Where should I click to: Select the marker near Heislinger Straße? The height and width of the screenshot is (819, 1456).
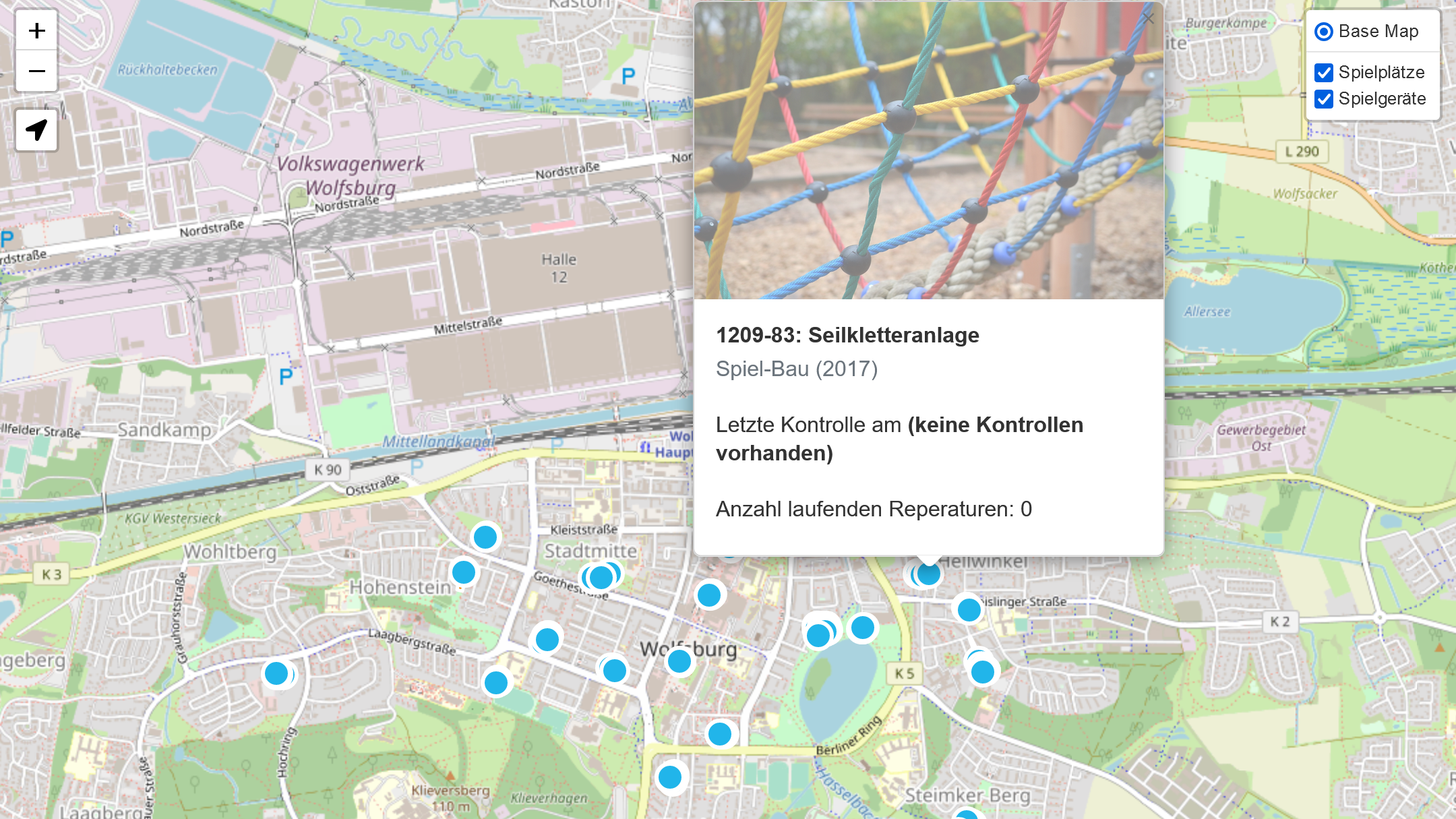click(x=969, y=611)
